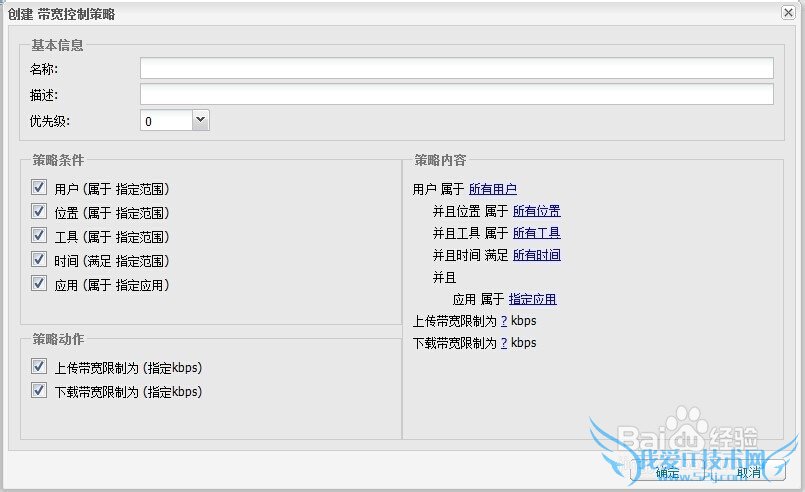Uncheck 上传带宽限制为 (指定kbps) checkbox
The height and width of the screenshot is (492, 805).
pos(39,366)
